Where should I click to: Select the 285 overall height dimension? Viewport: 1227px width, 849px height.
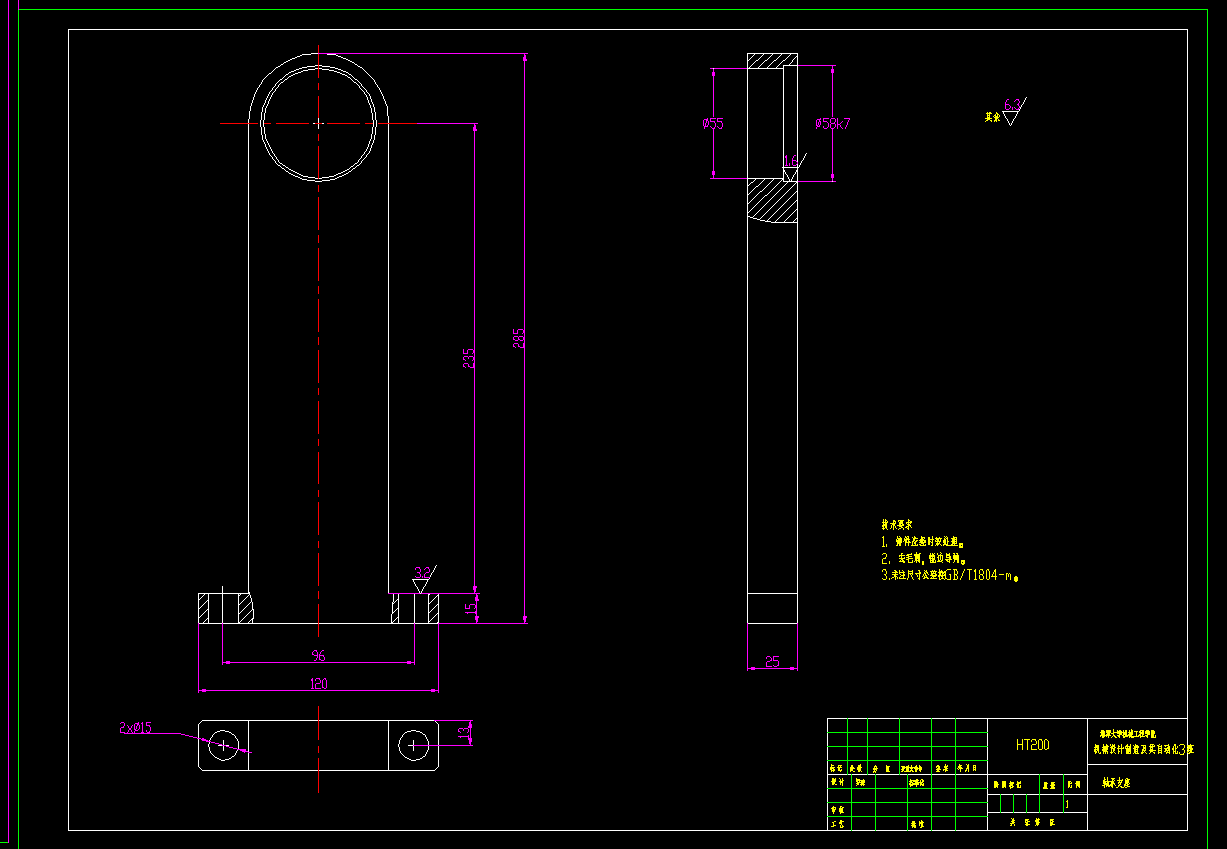(518, 338)
